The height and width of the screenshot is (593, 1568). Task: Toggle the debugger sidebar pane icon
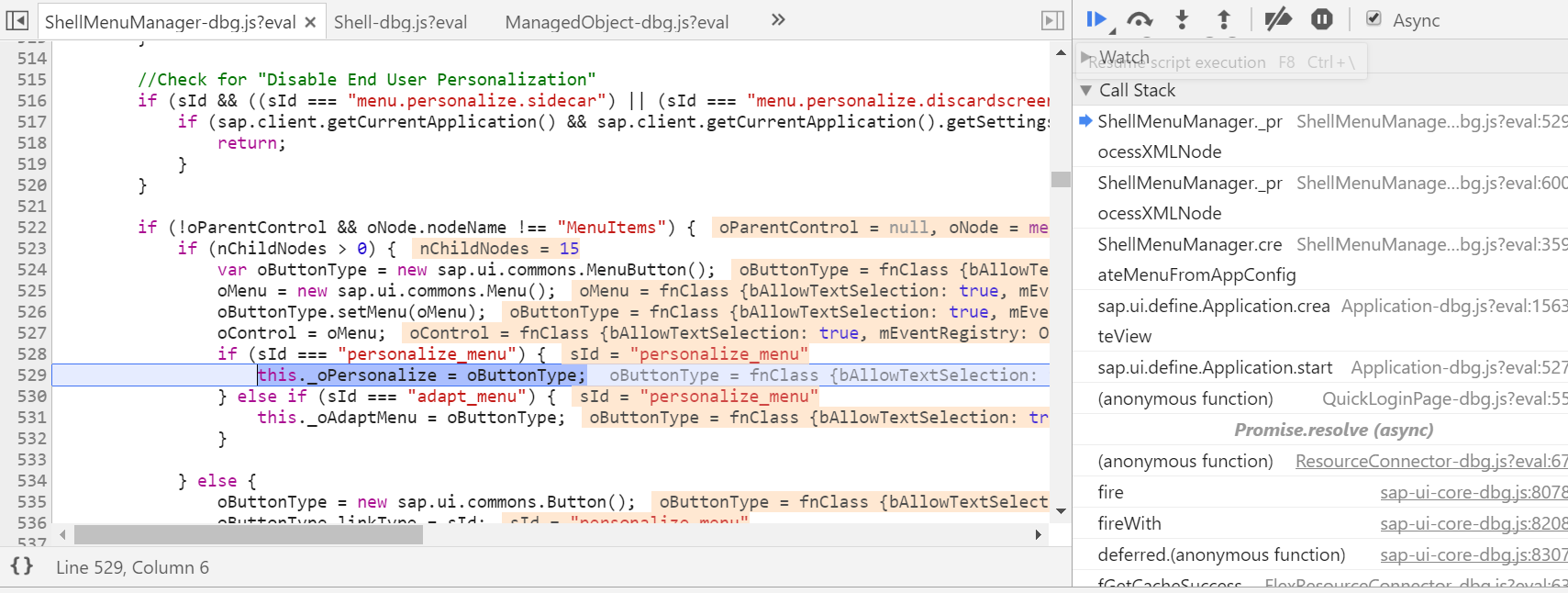[x=1052, y=20]
